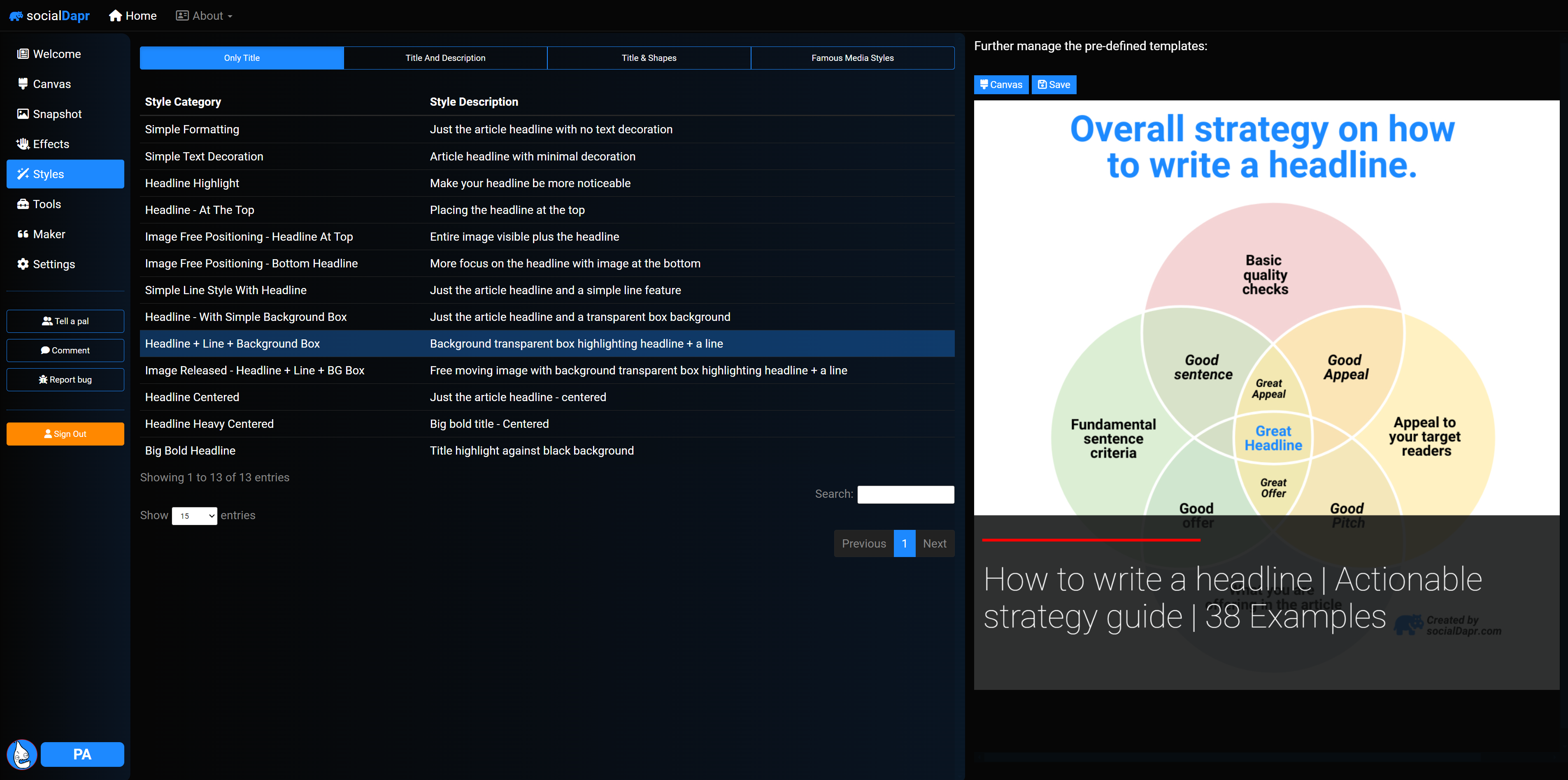Open the Welcome sidebar section
This screenshot has height=780, width=1568.
[65, 54]
